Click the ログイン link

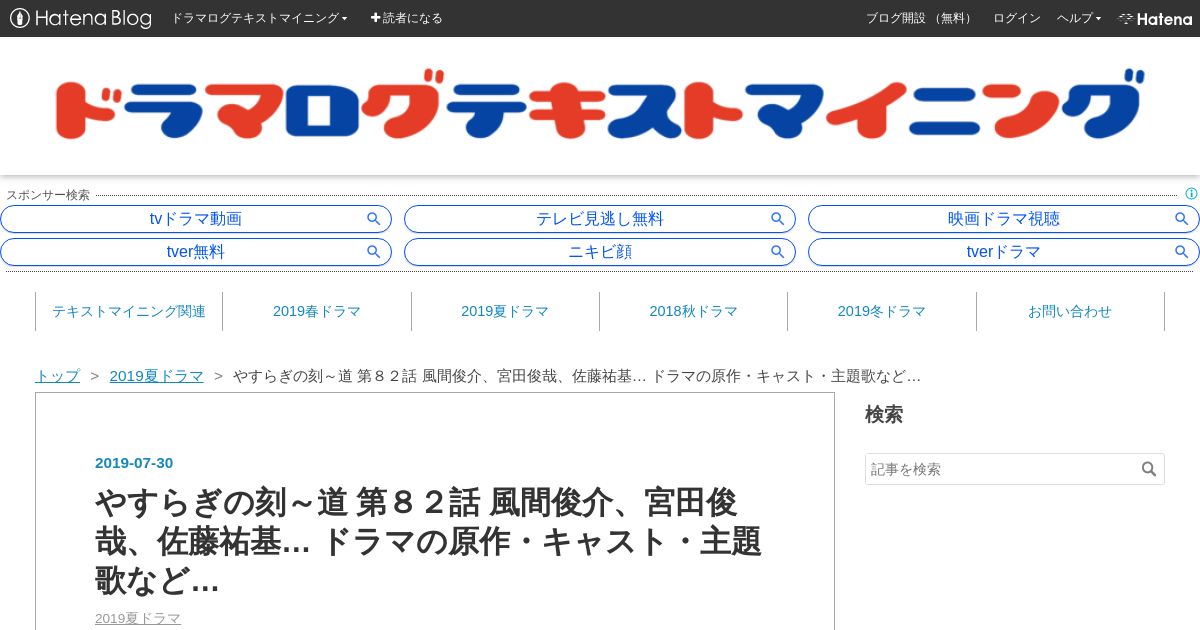pos(1016,18)
